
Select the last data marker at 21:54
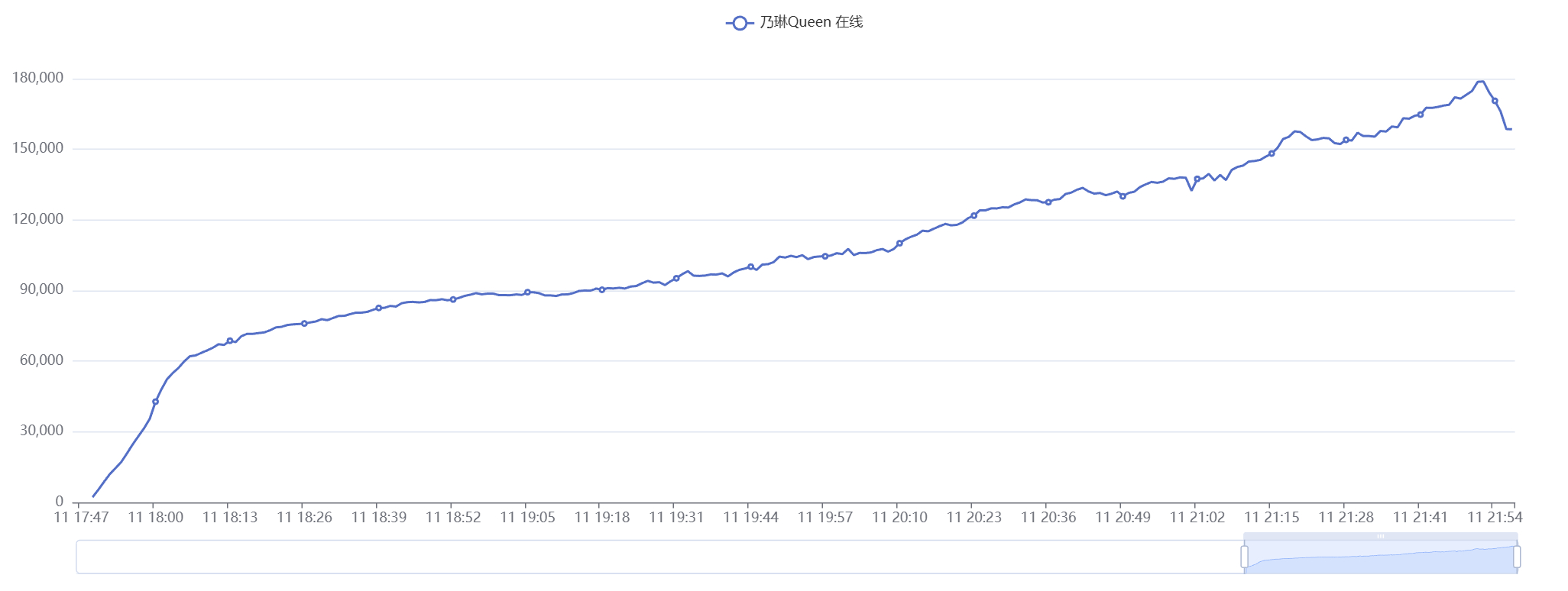coord(1495,101)
